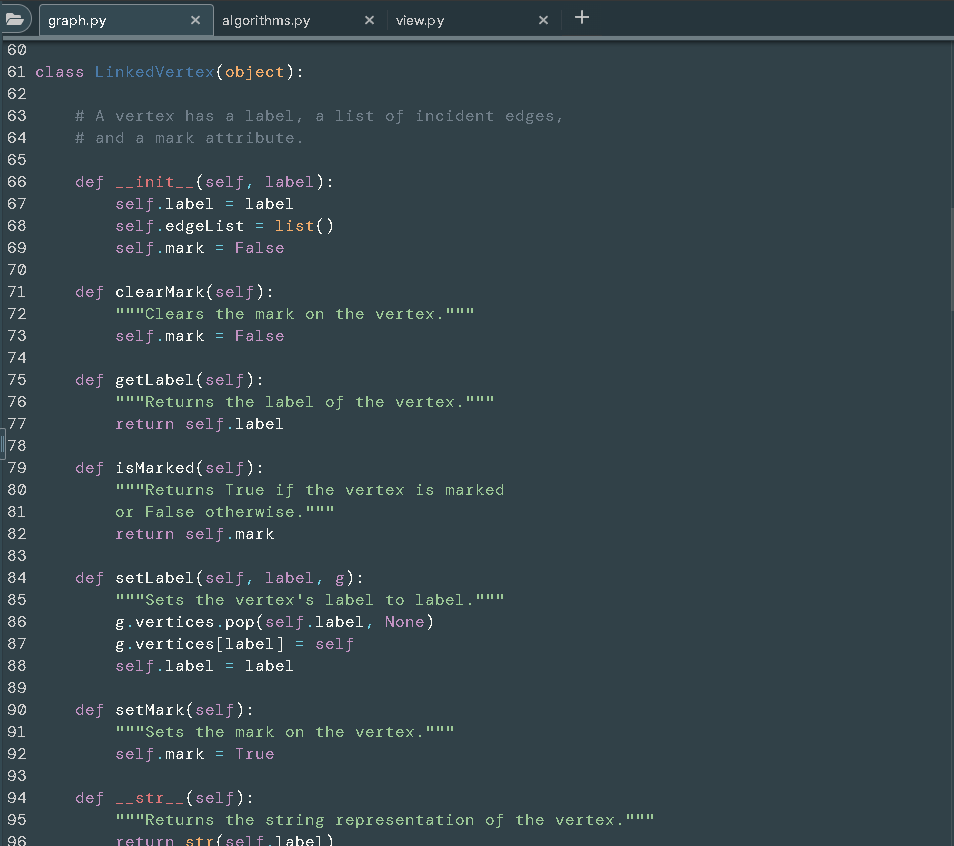Image resolution: width=954 pixels, height=846 pixels.
Task: Close the algorithms.py tab
Action: point(369,19)
